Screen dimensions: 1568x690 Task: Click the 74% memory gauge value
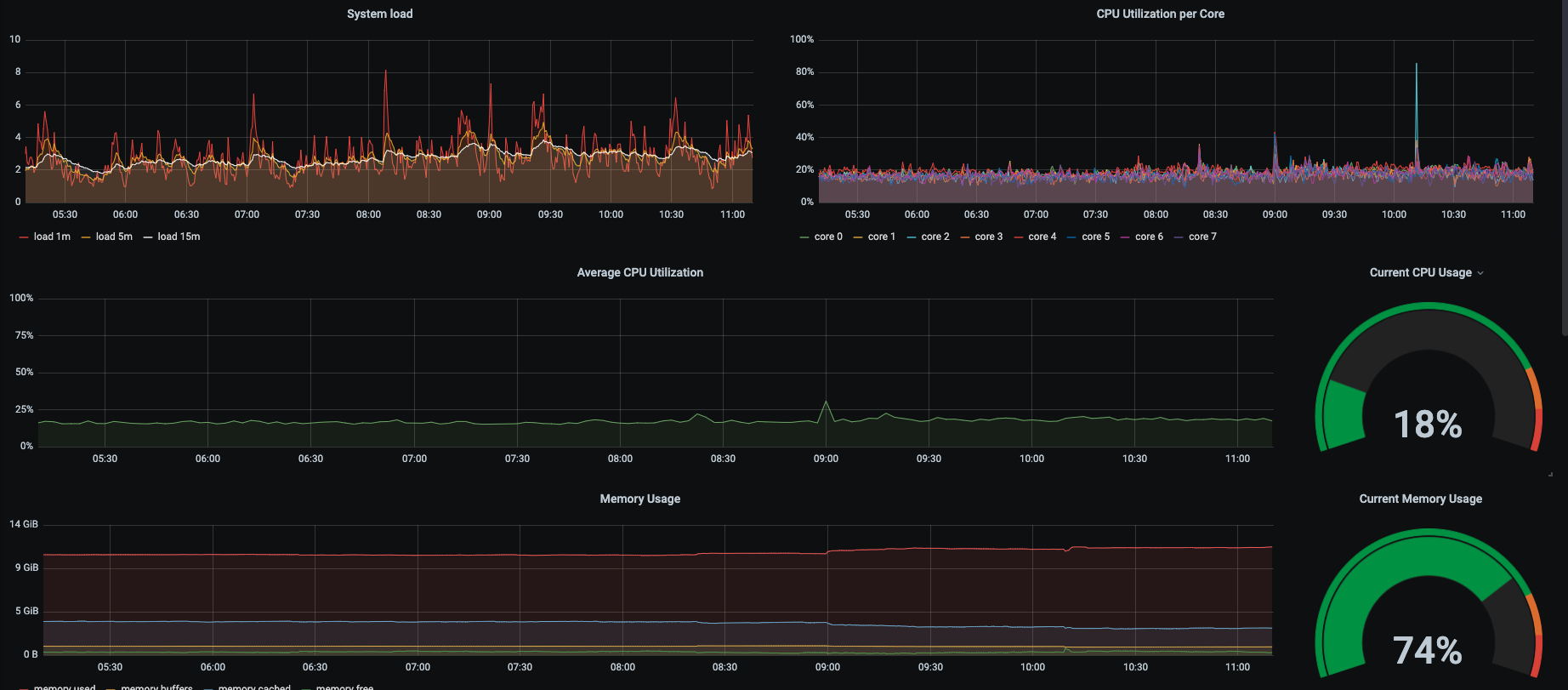(x=1428, y=651)
